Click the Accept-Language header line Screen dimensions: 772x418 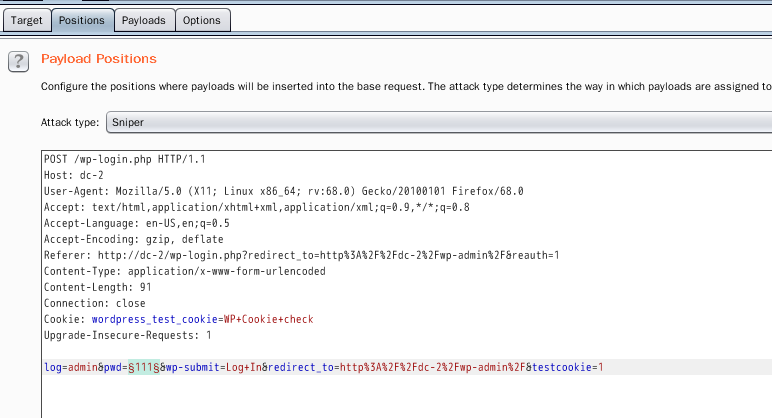pos(137,223)
